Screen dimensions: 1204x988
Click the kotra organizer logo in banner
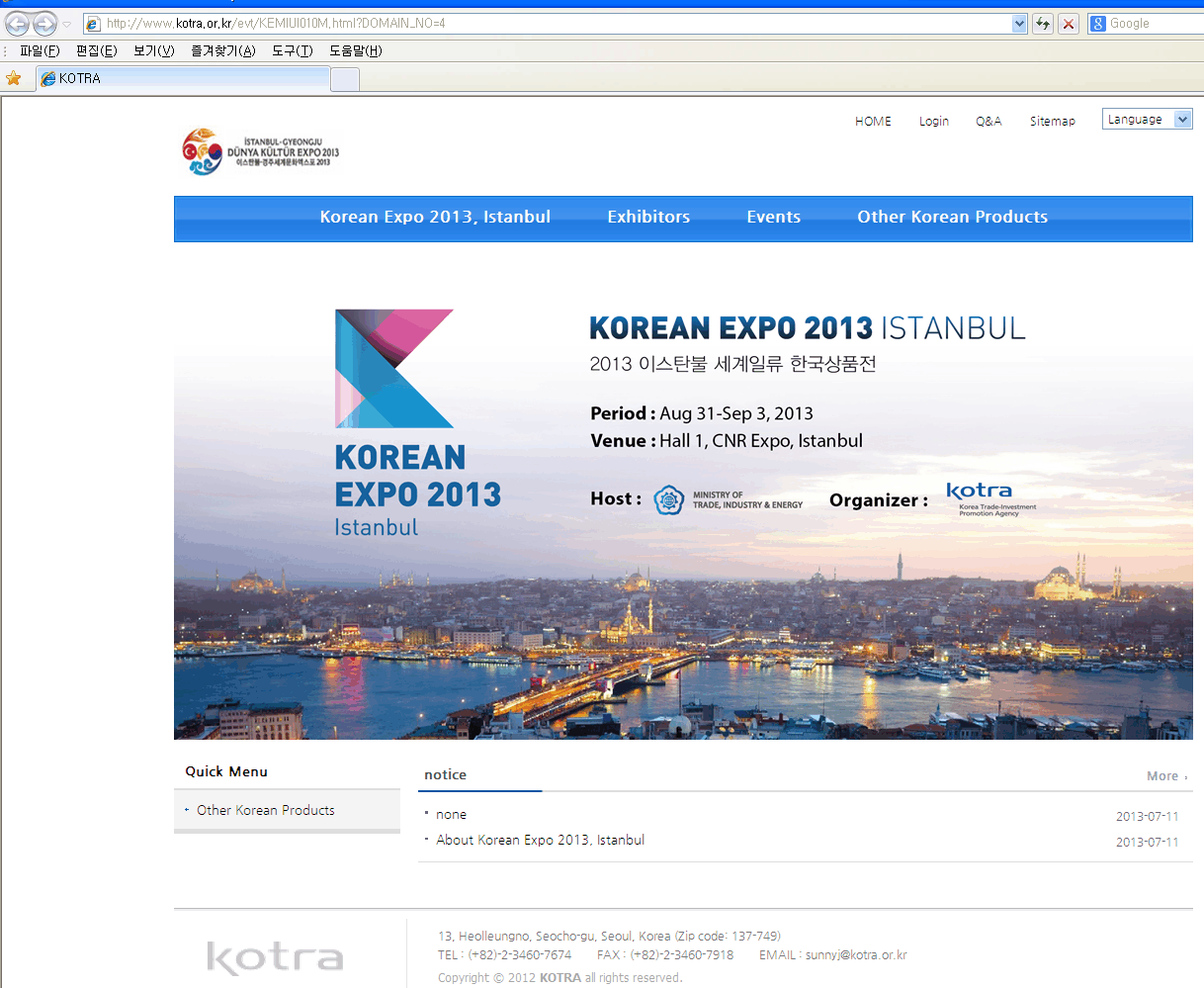pyautogui.click(x=990, y=499)
